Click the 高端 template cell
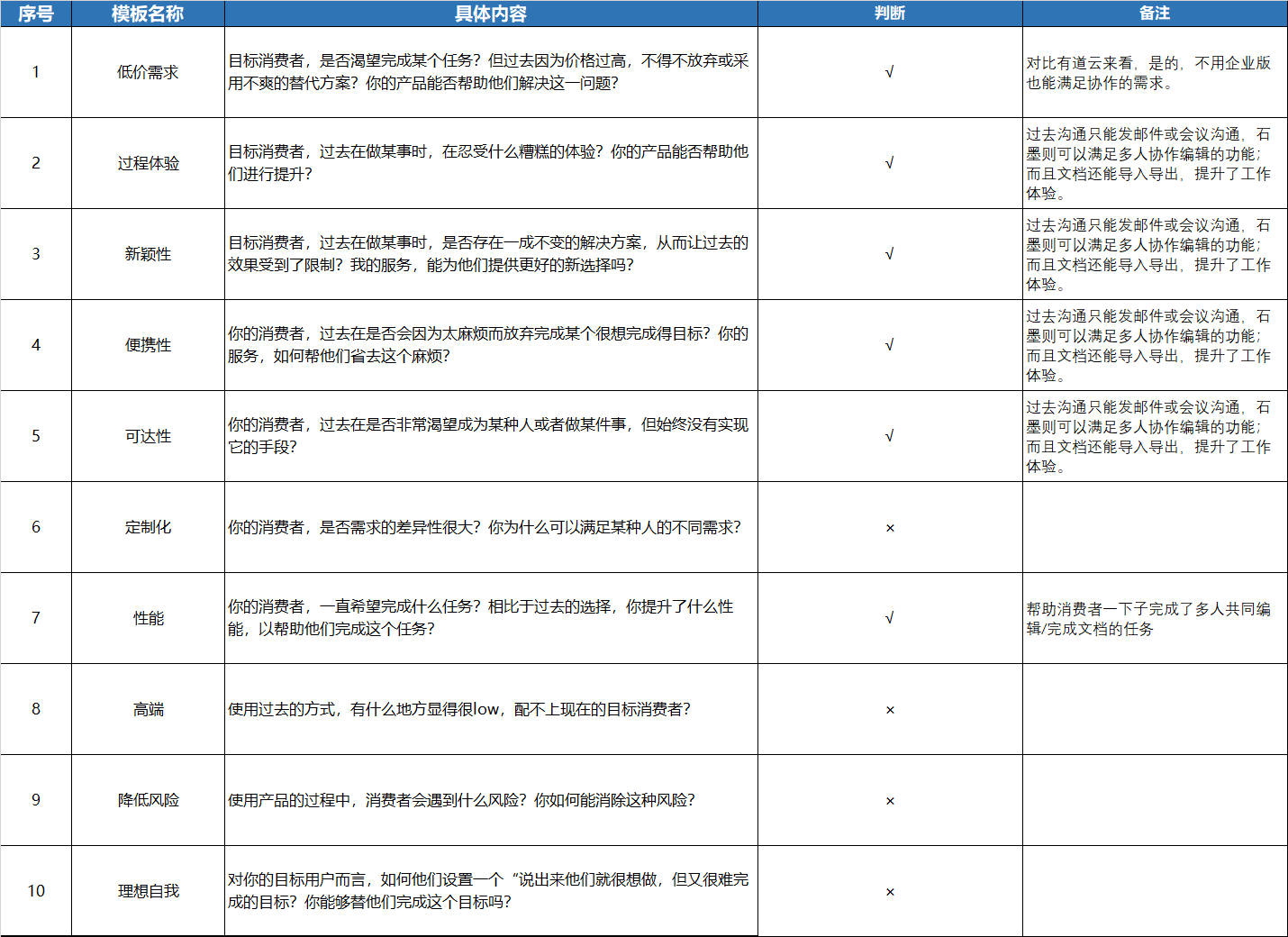 point(148,709)
